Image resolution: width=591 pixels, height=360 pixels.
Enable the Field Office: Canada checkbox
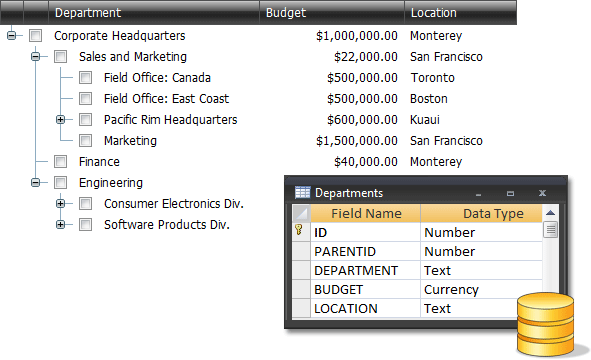pyautogui.click(x=86, y=78)
